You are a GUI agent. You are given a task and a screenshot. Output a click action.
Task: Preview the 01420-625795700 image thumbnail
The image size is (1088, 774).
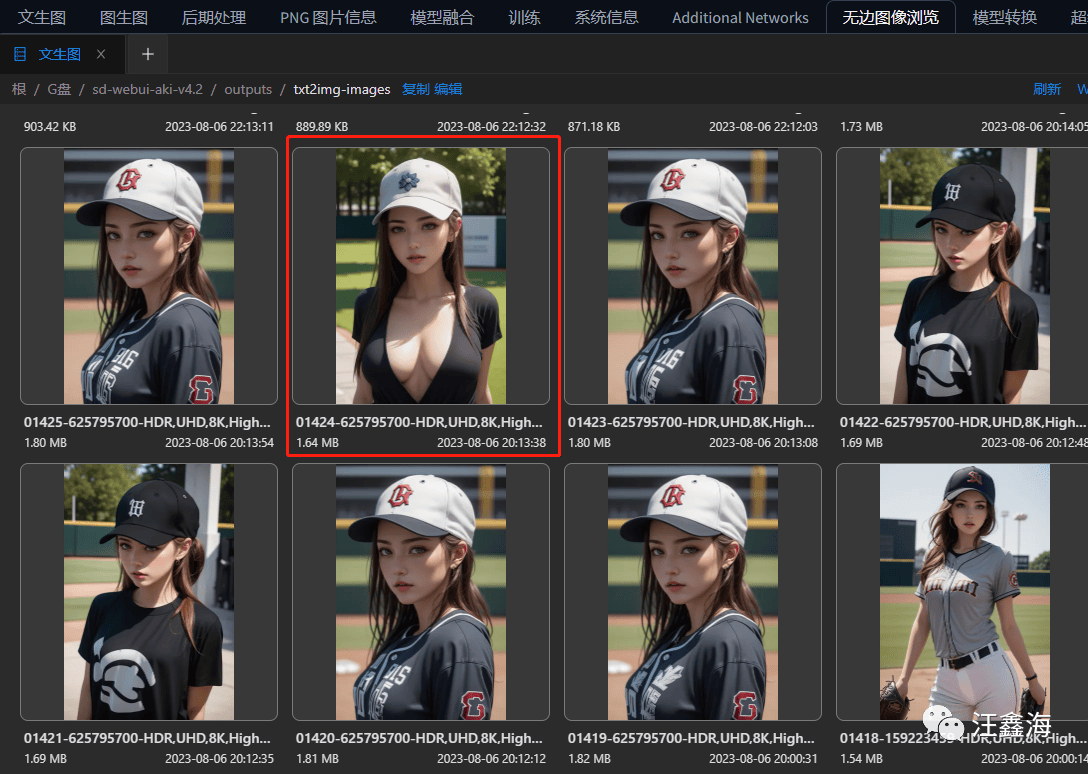click(x=420, y=592)
